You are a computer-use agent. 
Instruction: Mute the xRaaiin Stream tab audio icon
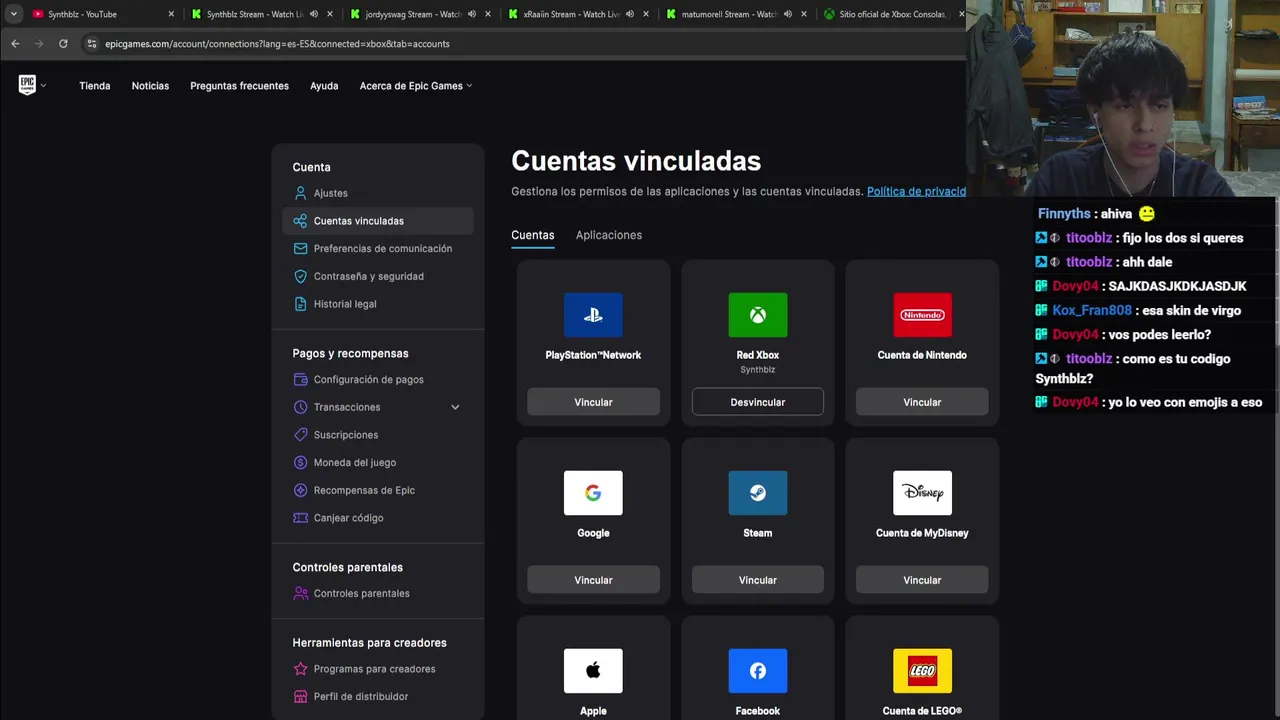630,14
